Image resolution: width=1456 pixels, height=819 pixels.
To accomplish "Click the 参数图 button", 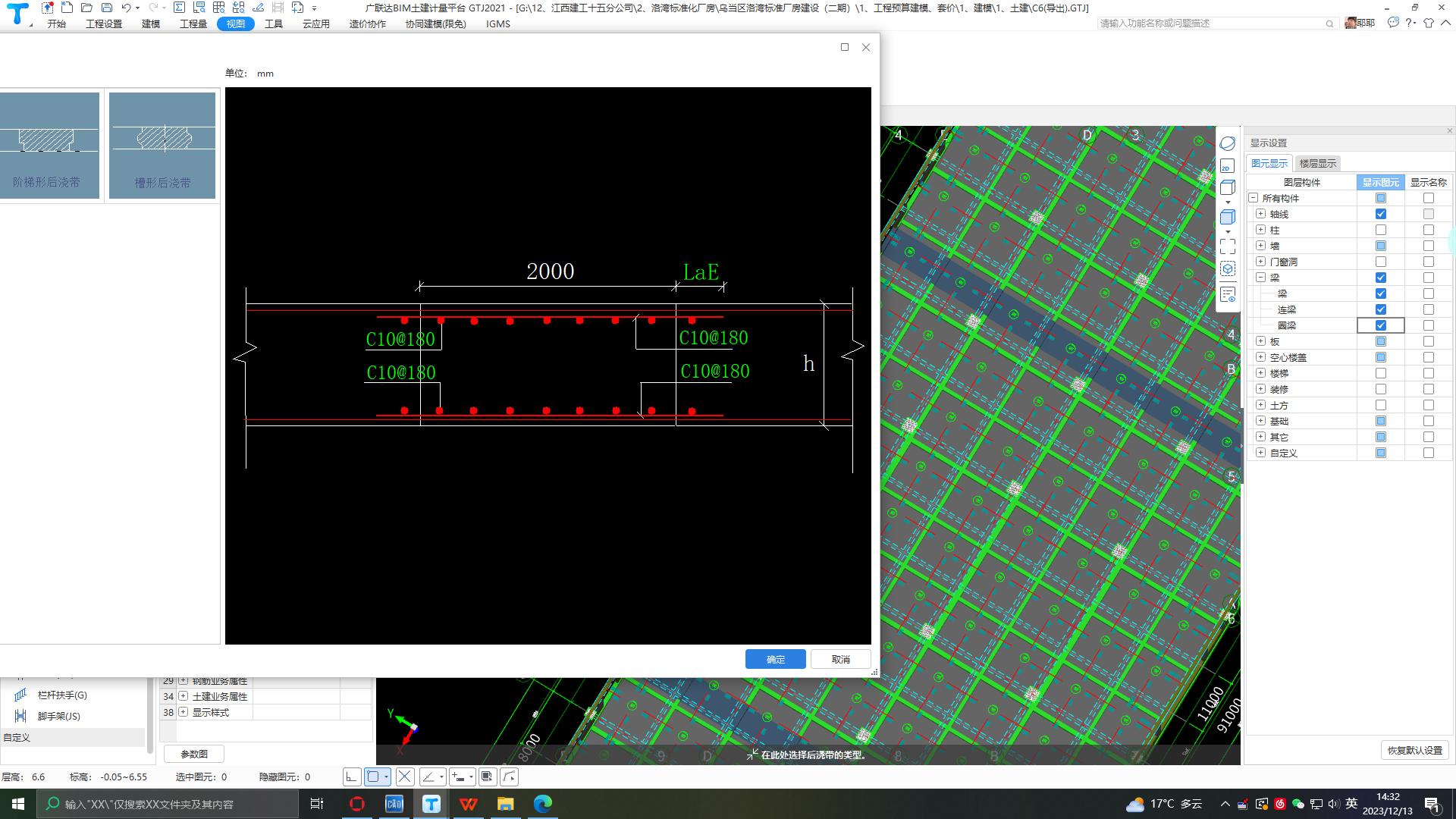I will point(194,754).
